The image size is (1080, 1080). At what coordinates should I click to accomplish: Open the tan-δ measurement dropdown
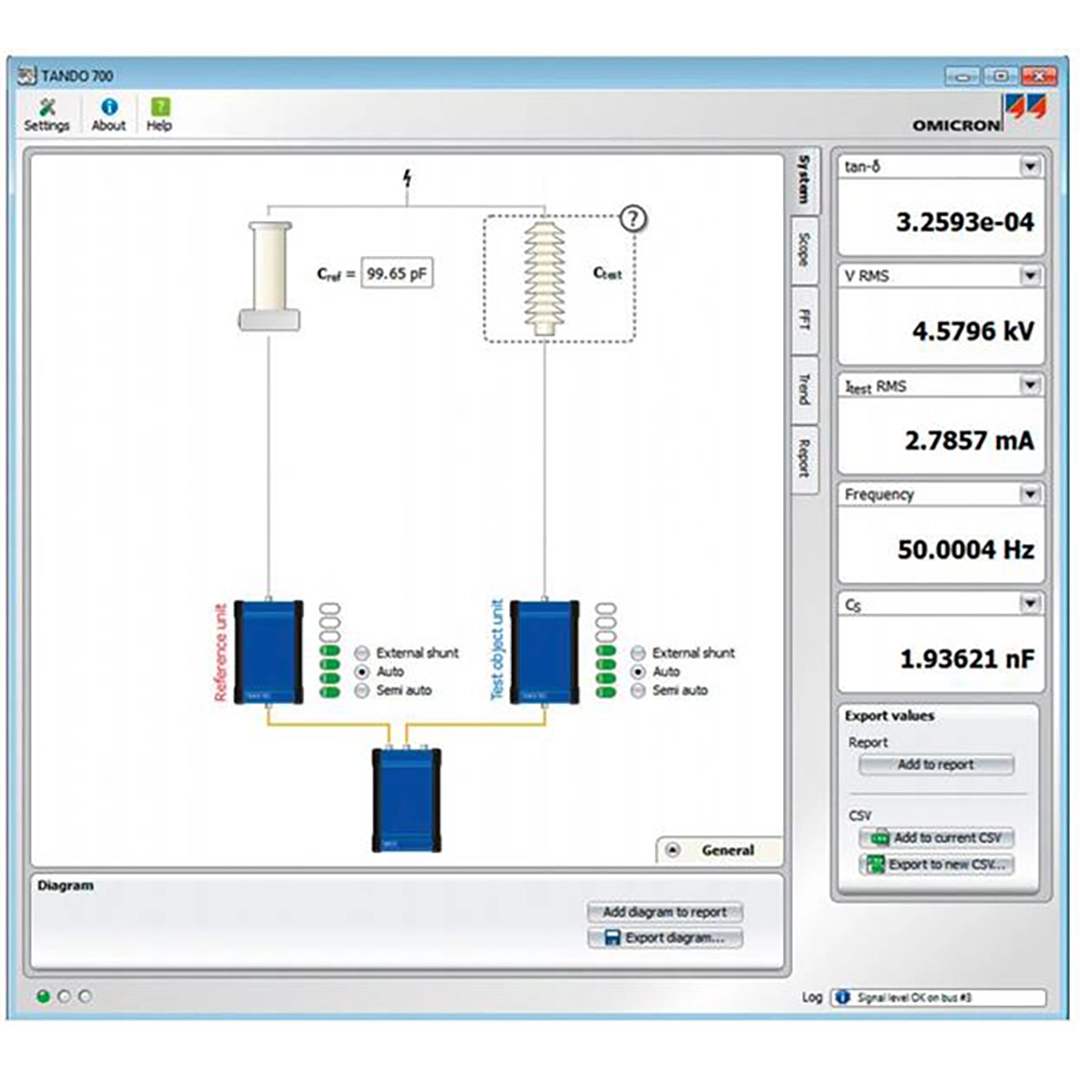coord(1029,167)
